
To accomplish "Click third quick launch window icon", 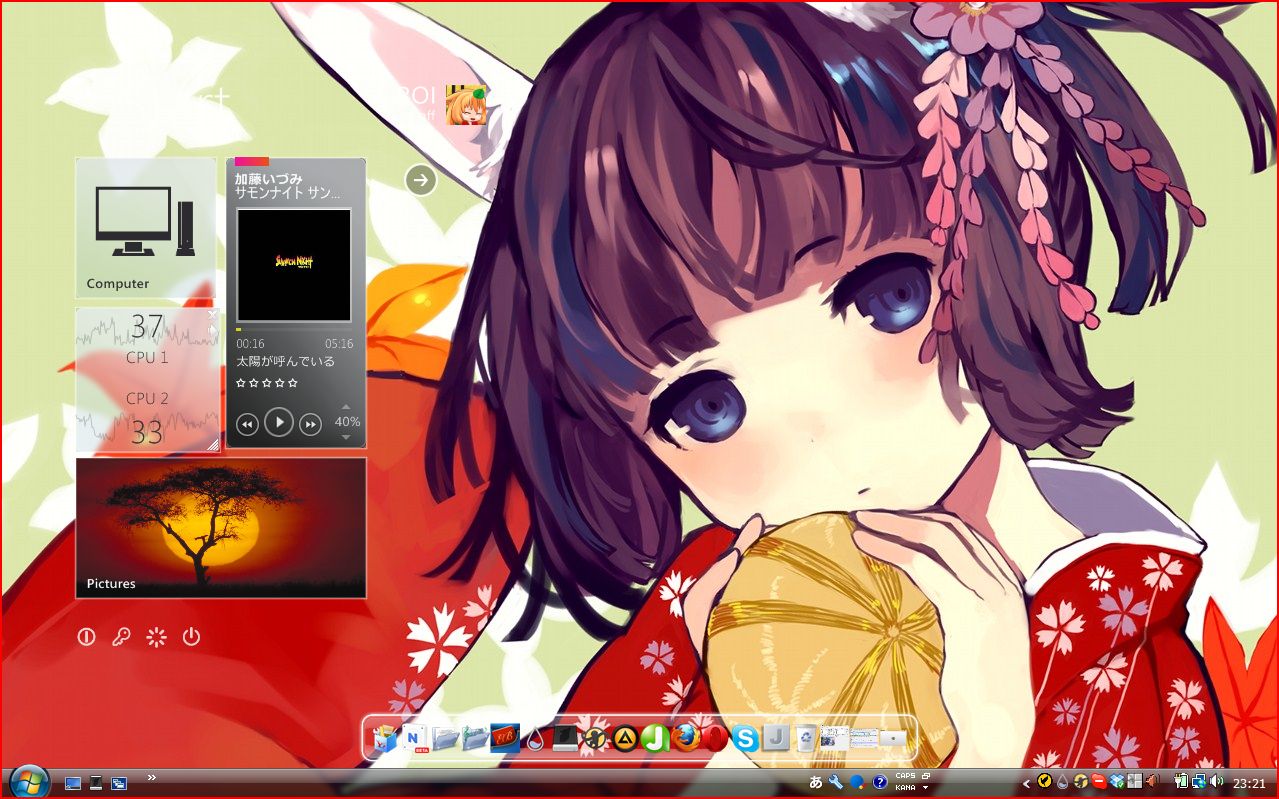I will [119, 783].
